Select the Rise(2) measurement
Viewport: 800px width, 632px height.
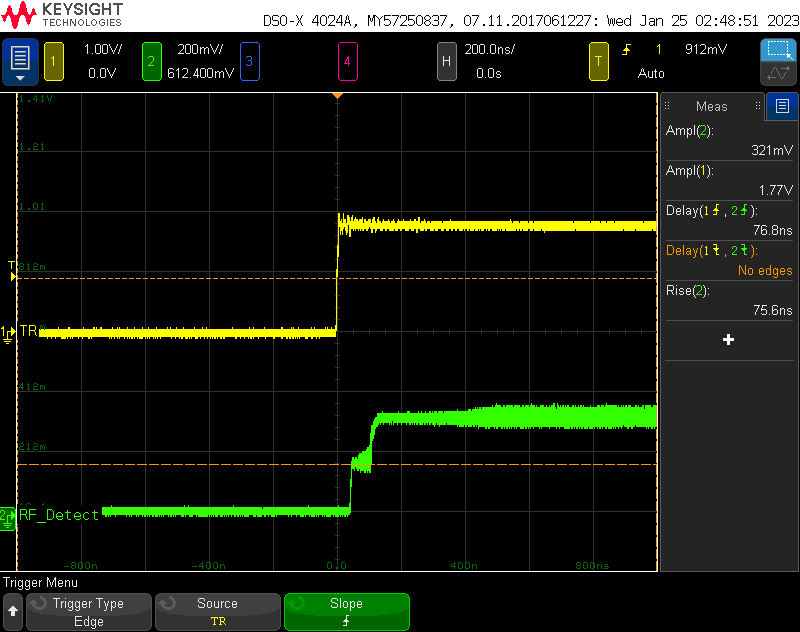point(729,300)
